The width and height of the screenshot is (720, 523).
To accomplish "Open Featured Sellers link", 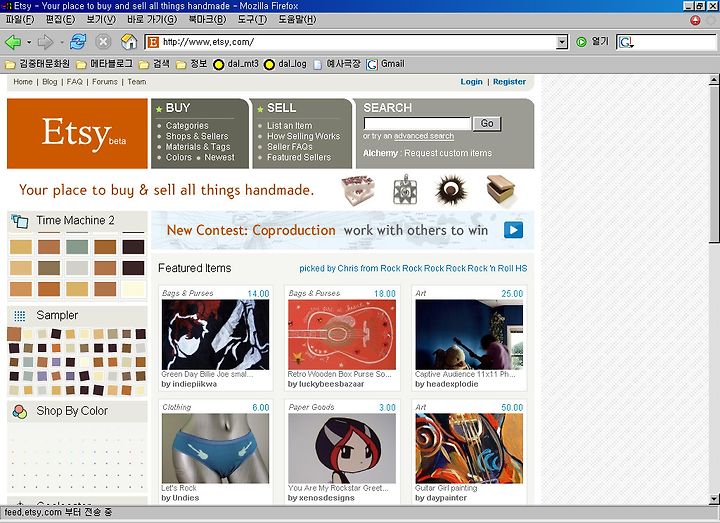I will coord(299,157).
